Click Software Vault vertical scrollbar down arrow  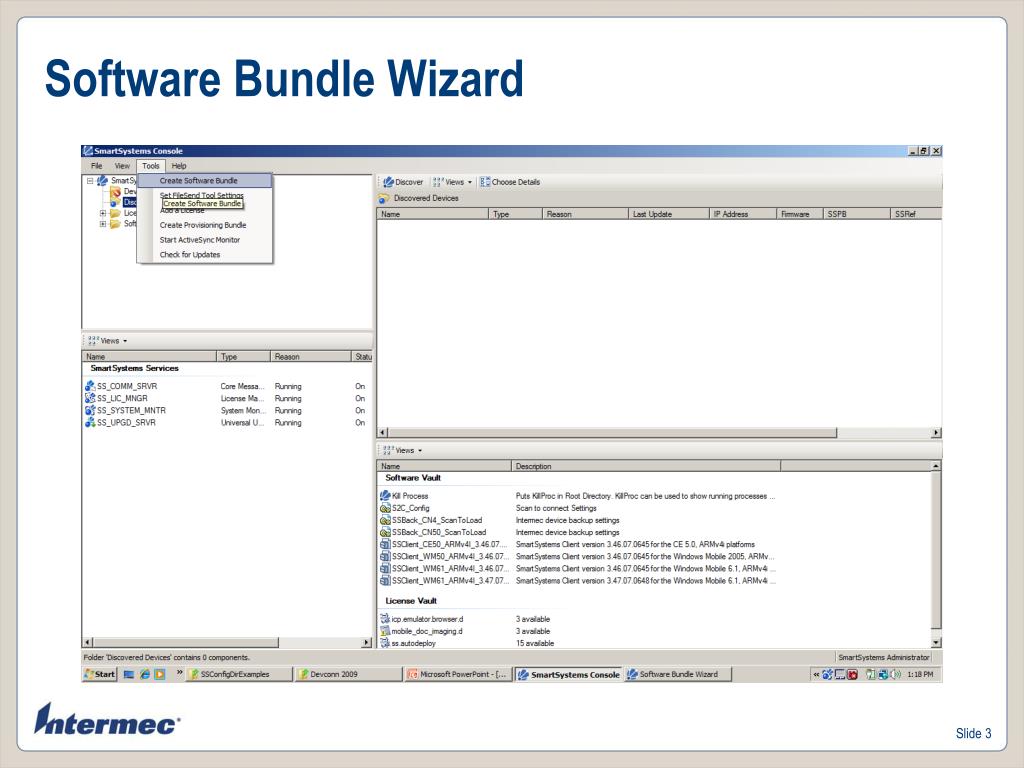click(x=936, y=643)
